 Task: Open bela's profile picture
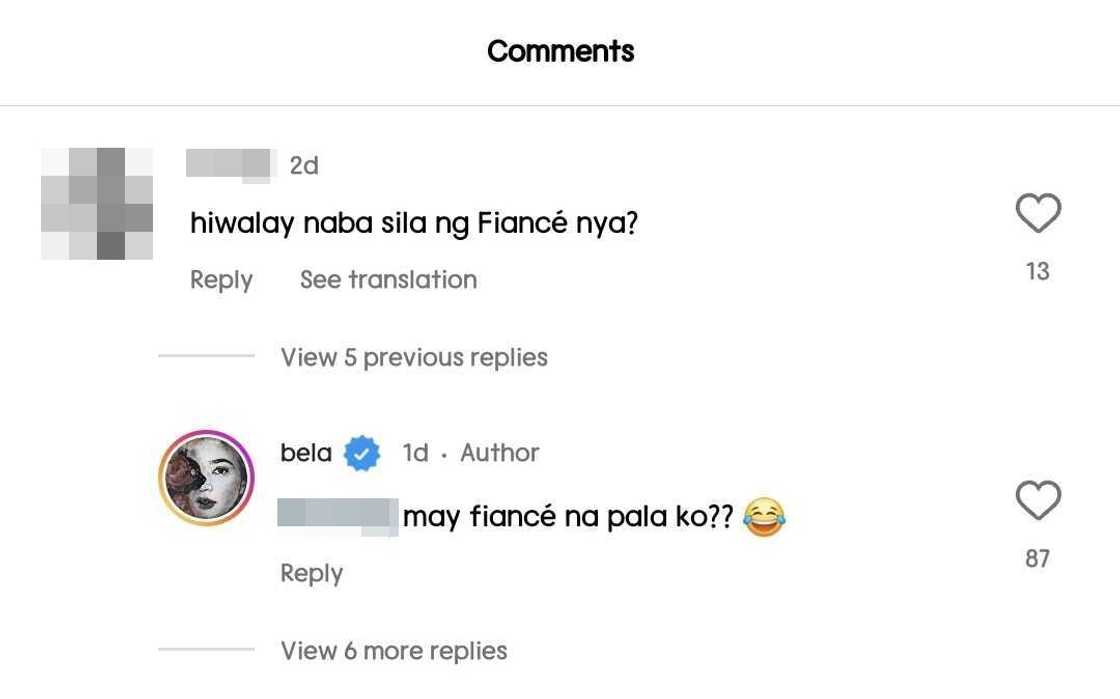[x=206, y=478]
